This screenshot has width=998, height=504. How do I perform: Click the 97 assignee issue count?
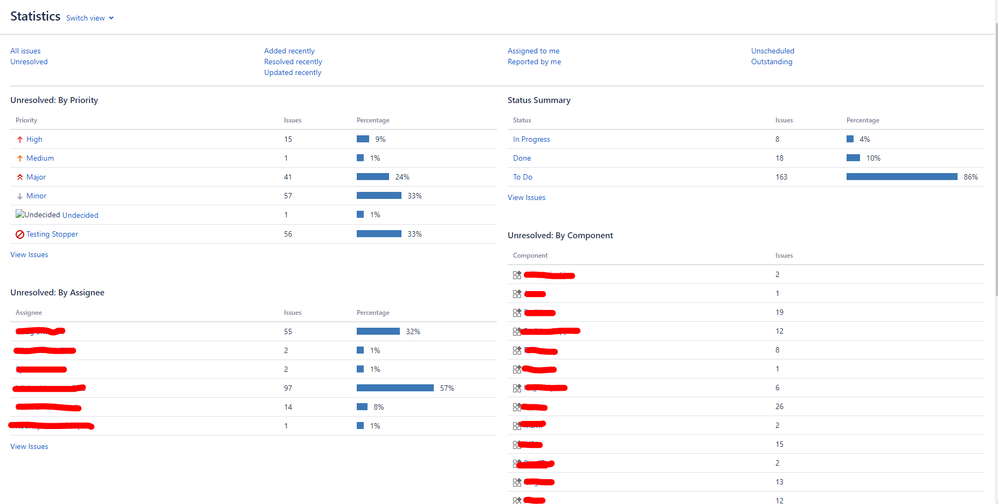(288, 388)
